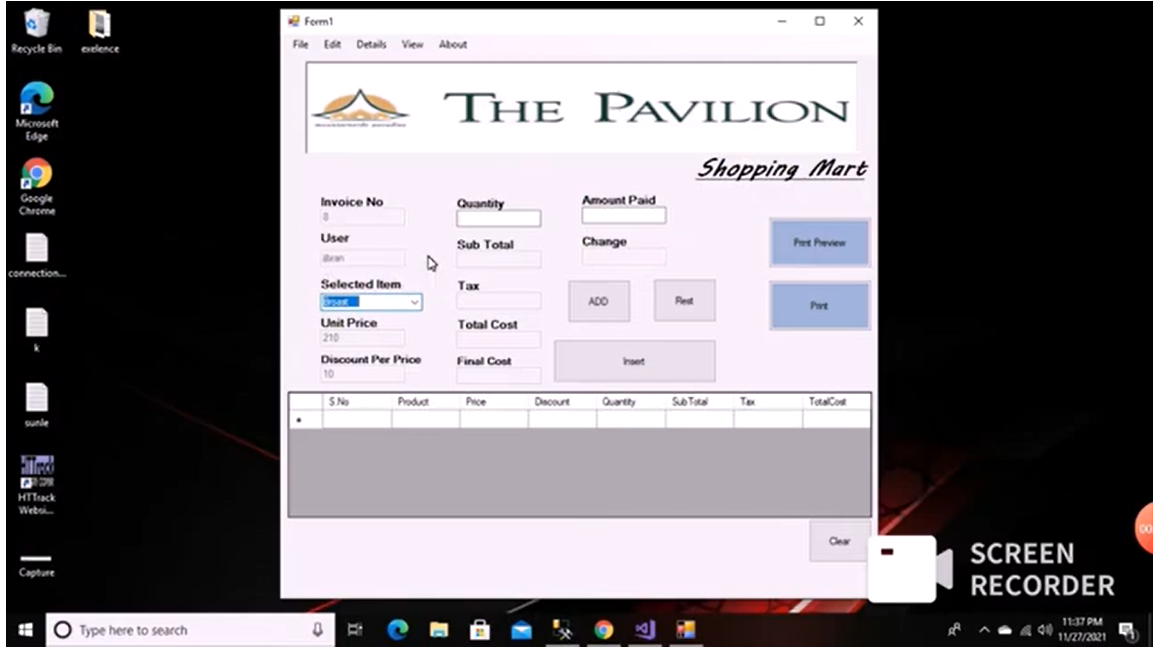Click the Insert button
This screenshot has height=647, width=1172.
pos(635,361)
